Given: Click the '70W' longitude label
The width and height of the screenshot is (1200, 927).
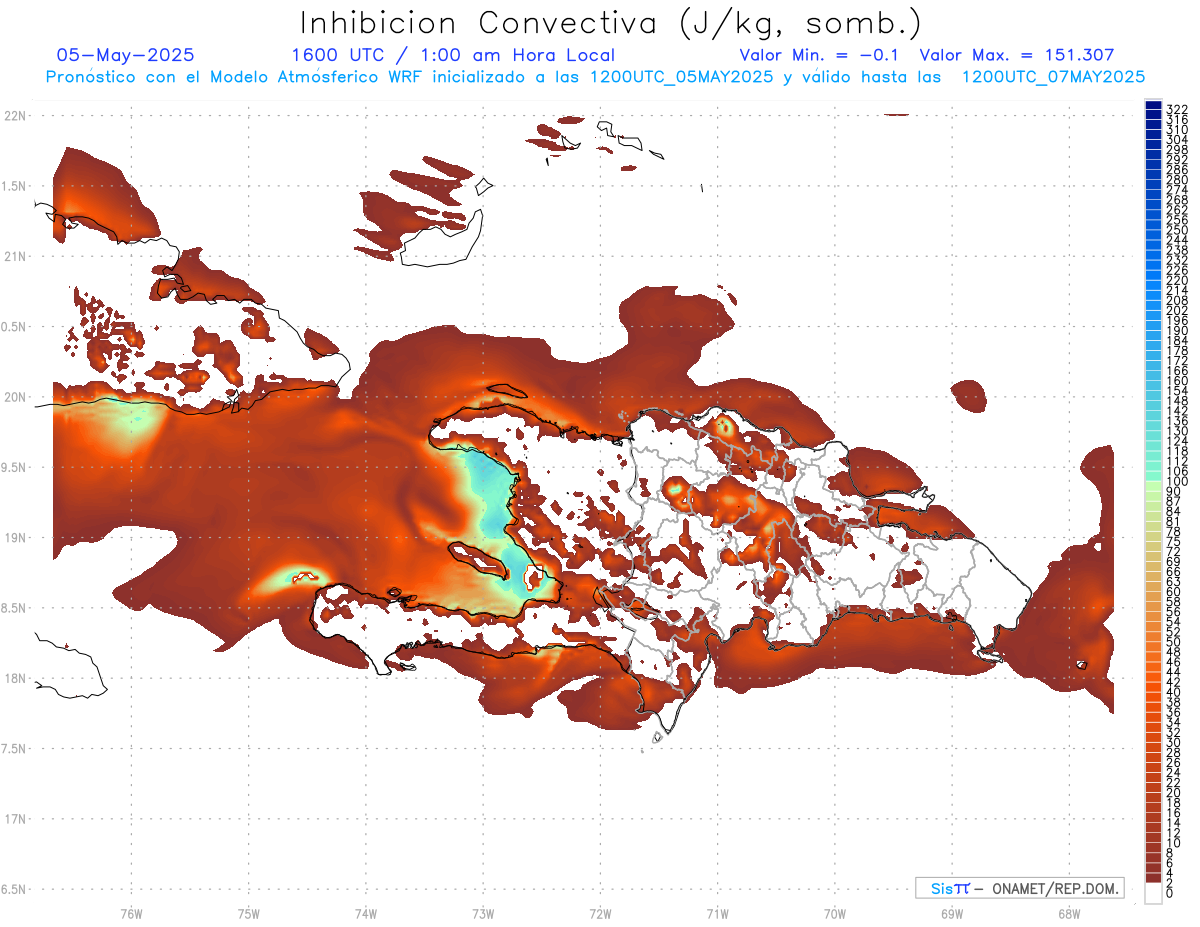Looking at the screenshot, I should 834,913.
